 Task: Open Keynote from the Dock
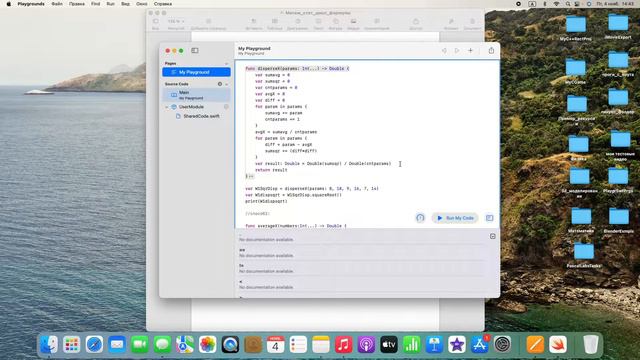[x=434, y=345]
